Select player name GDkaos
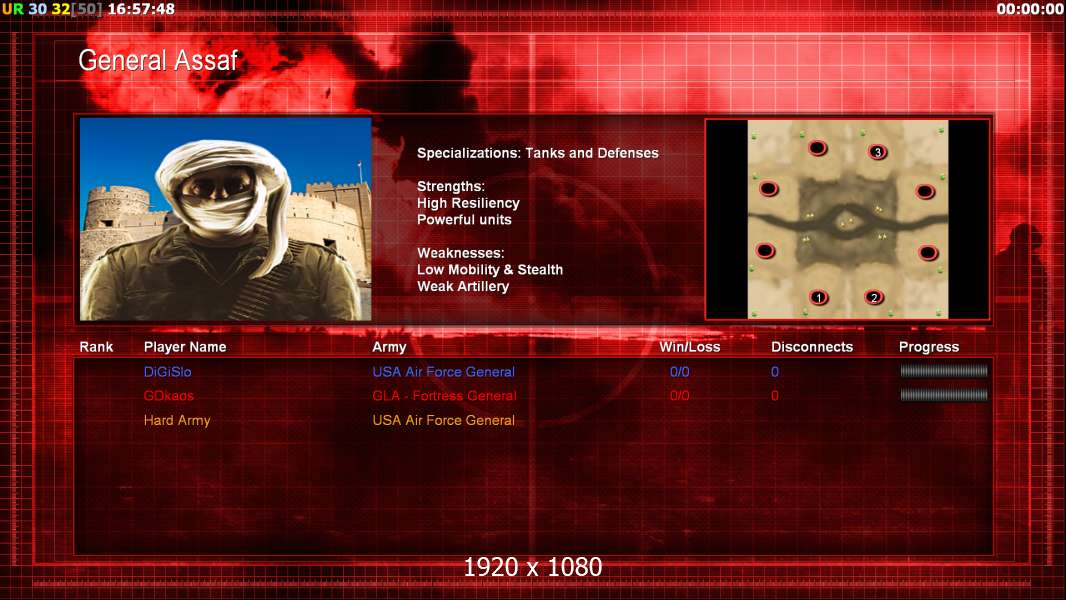Viewport: 1066px width, 600px height. click(x=167, y=396)
